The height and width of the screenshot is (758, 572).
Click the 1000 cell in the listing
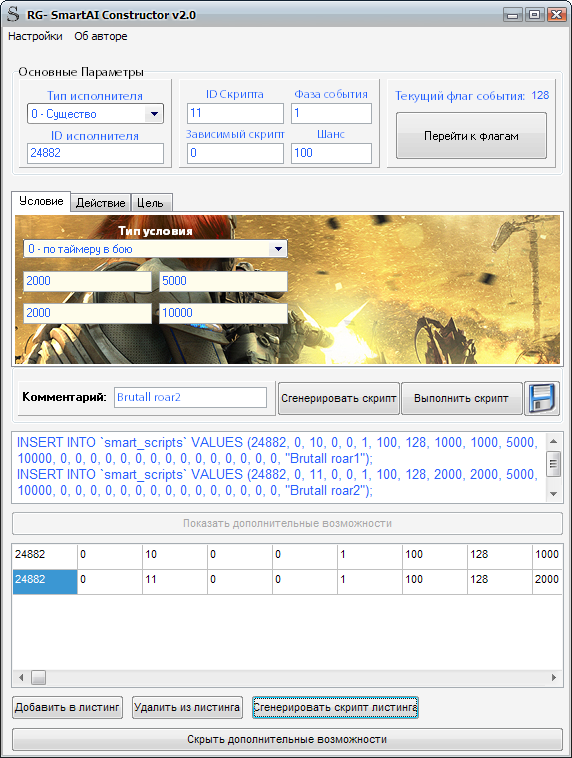pyautogui.click(x=547, y=556)
